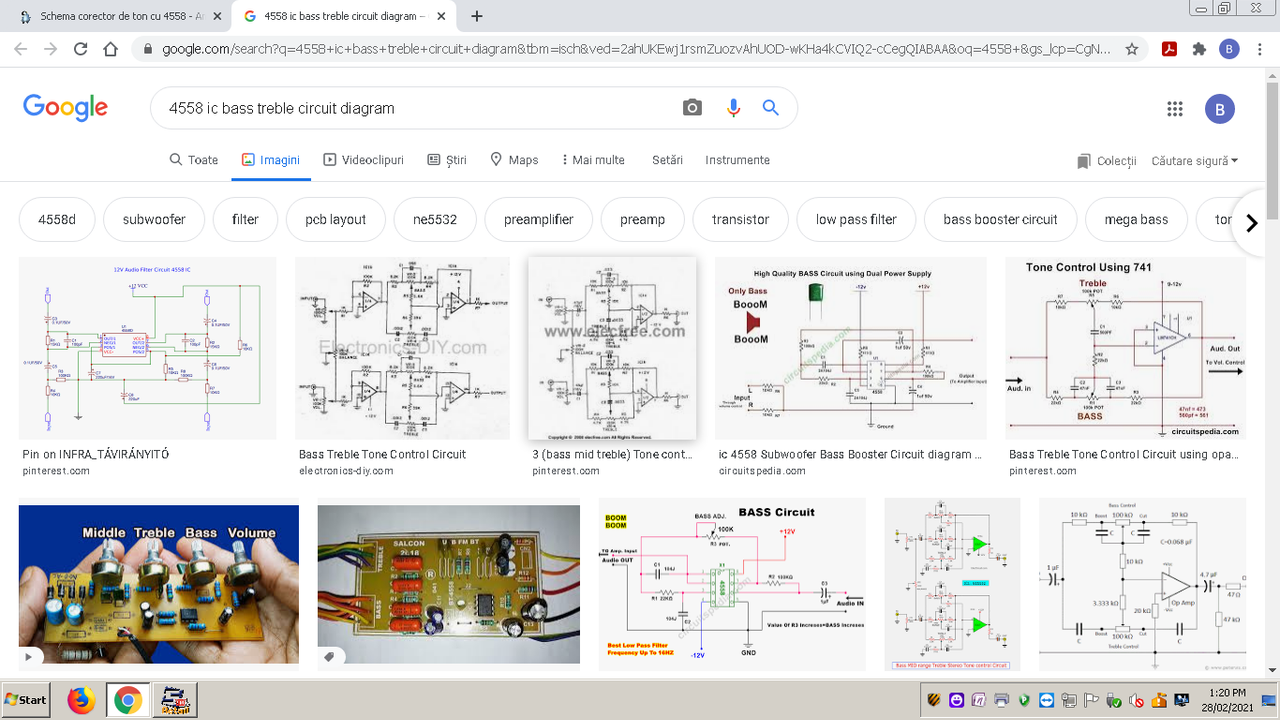Filter by the bass booster circuit chip

tap(1000, 220)
